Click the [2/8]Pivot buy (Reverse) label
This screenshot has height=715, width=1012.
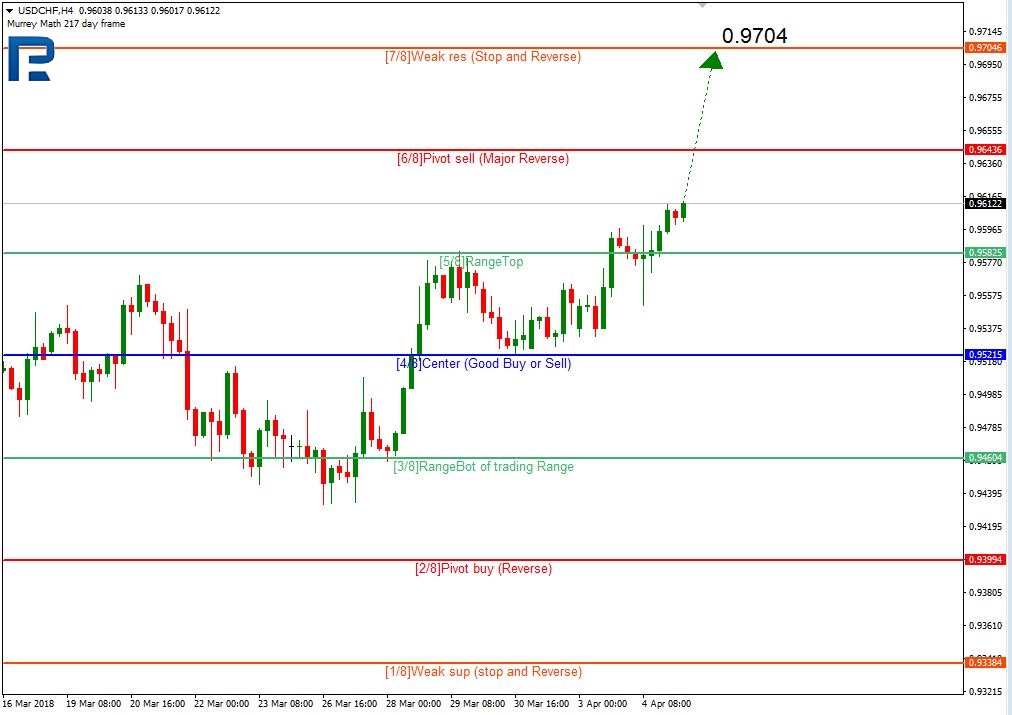click(483, 569)
